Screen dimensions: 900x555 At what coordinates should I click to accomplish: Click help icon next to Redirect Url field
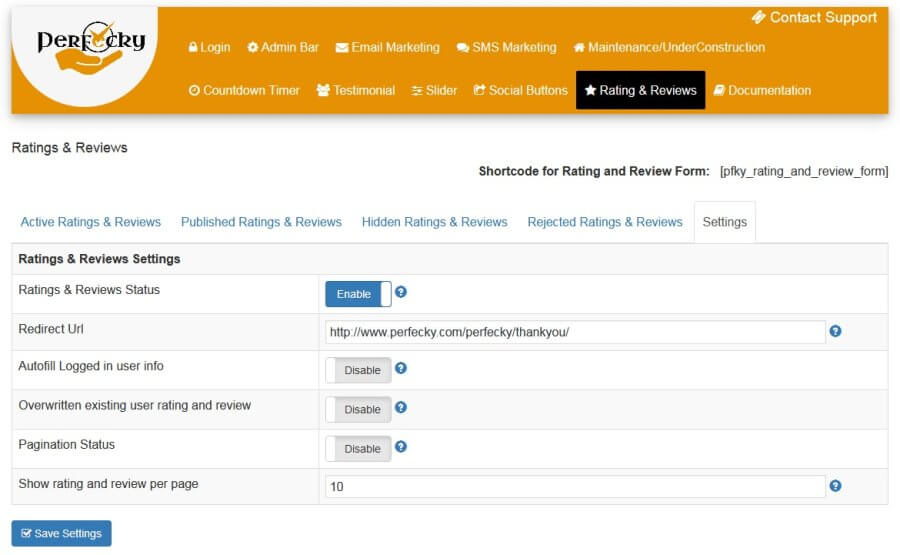[x=835, y=331]
